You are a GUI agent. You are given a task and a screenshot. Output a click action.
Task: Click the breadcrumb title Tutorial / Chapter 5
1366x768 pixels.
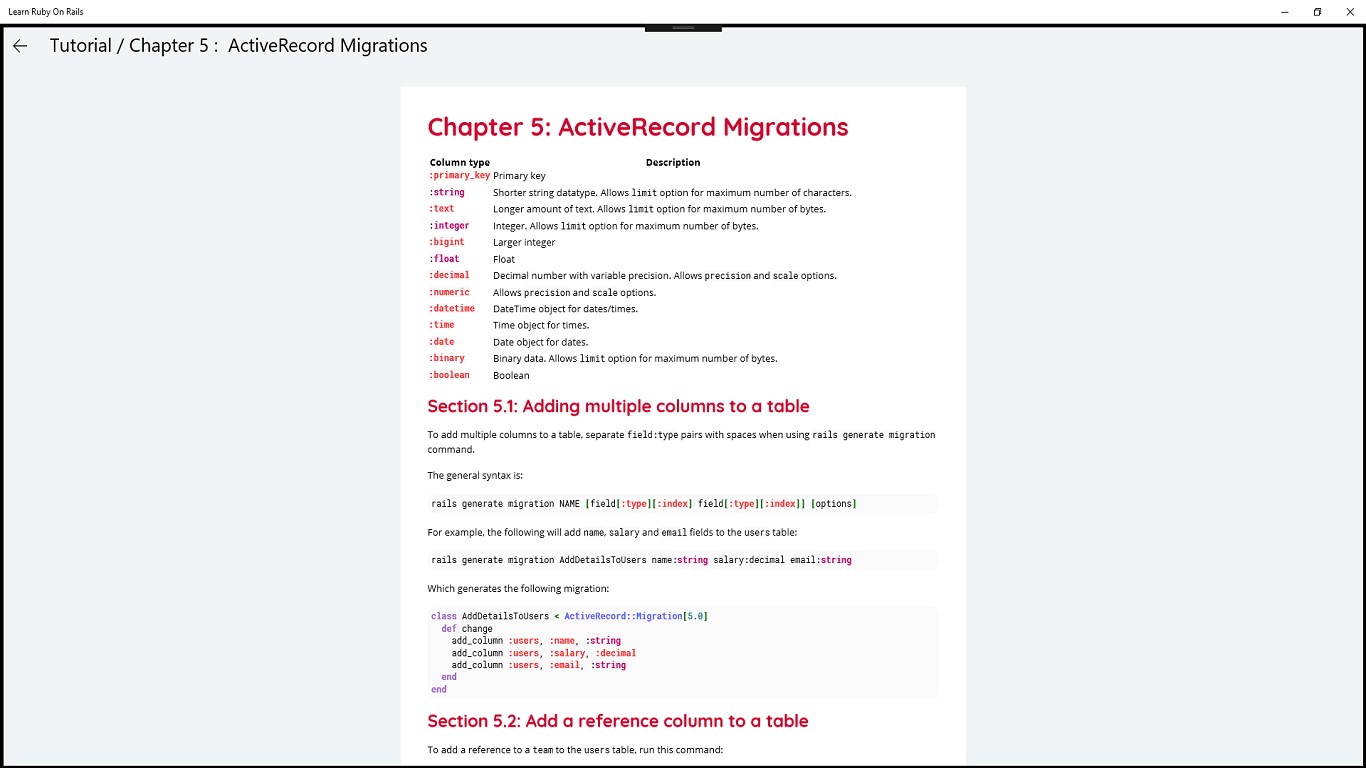point(239,46)
